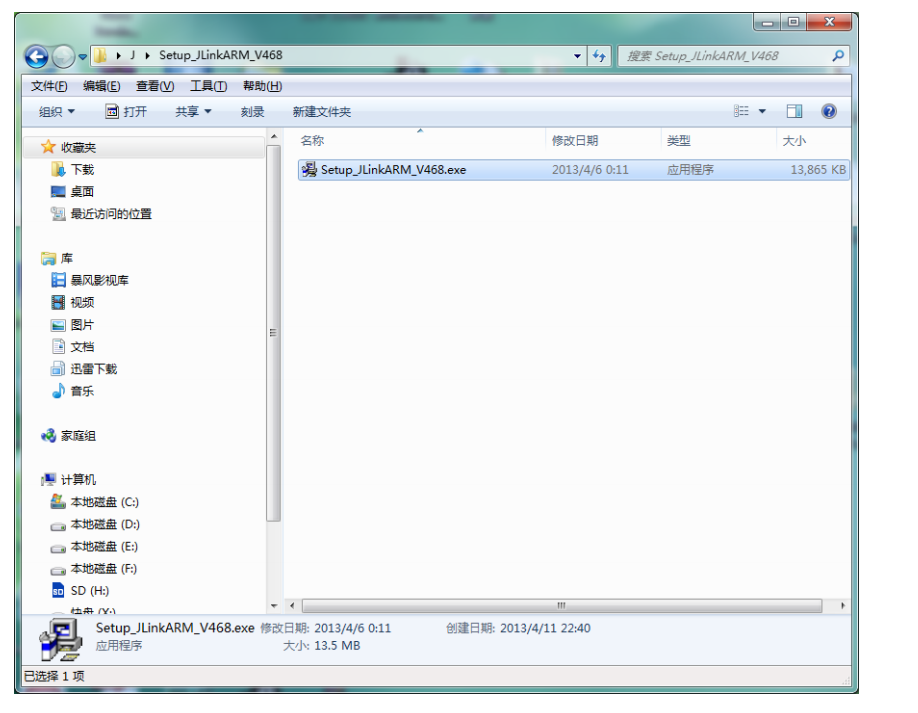Expand the 组织 dropdown
The width and height of the screenshot is (918, 713).
click(56, 111)
